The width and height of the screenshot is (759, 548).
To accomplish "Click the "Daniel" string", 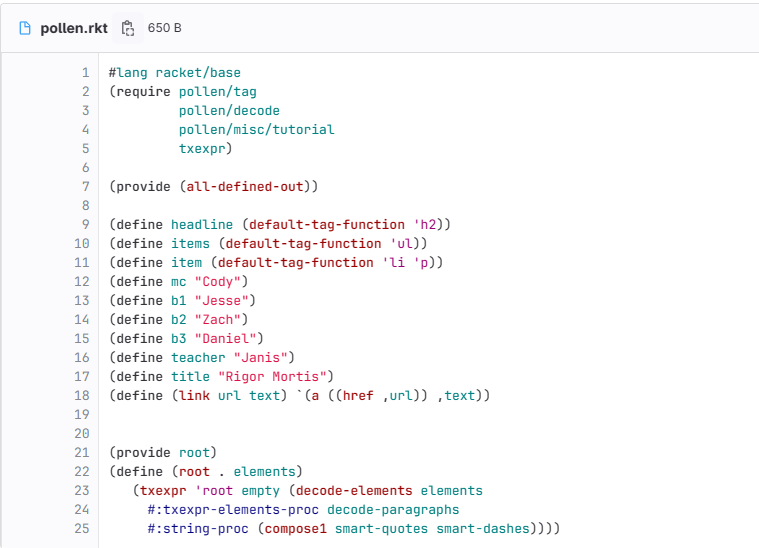I will [x=226, y=338].
